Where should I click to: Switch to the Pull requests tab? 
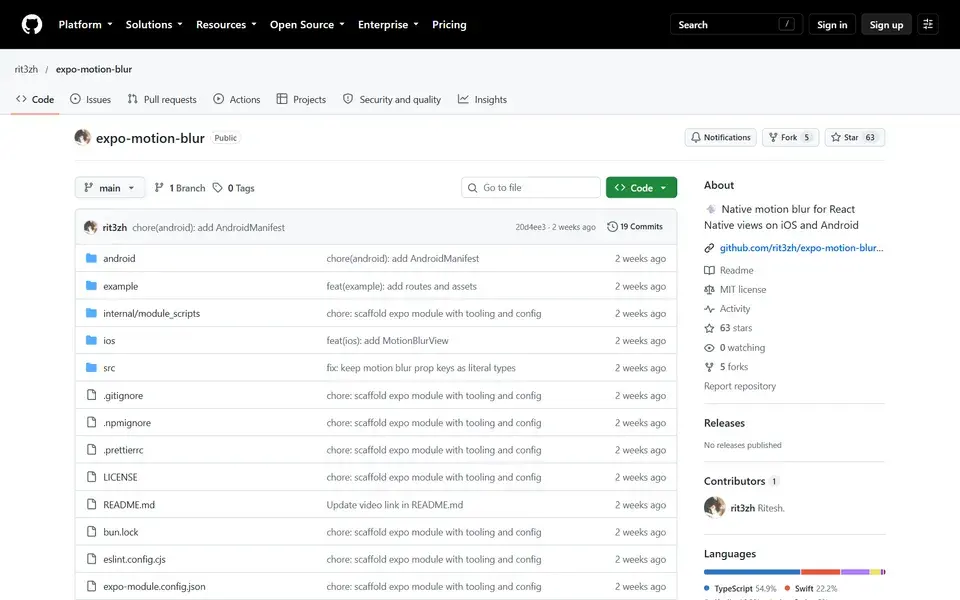click(x=162, y=99)
